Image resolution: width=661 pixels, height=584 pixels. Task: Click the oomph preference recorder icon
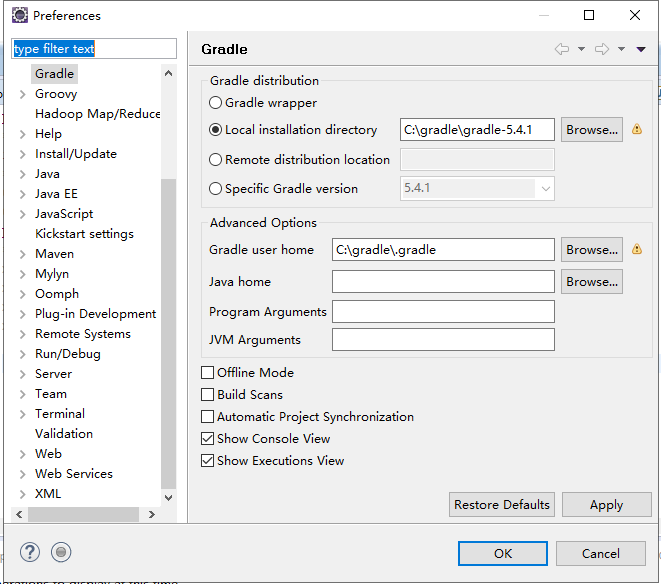point(61,552)
